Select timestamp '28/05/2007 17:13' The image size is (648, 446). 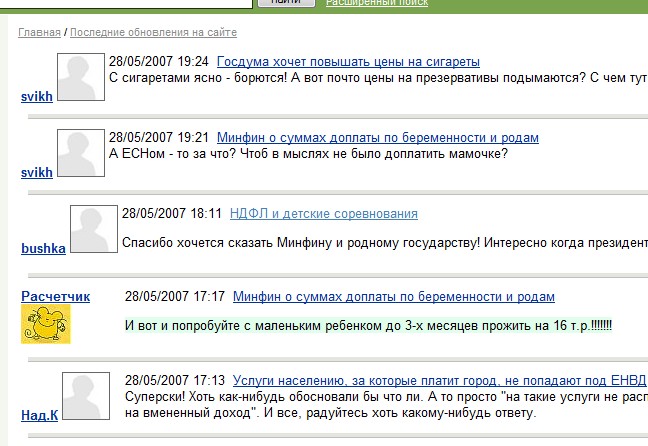(x=175, y=380)
